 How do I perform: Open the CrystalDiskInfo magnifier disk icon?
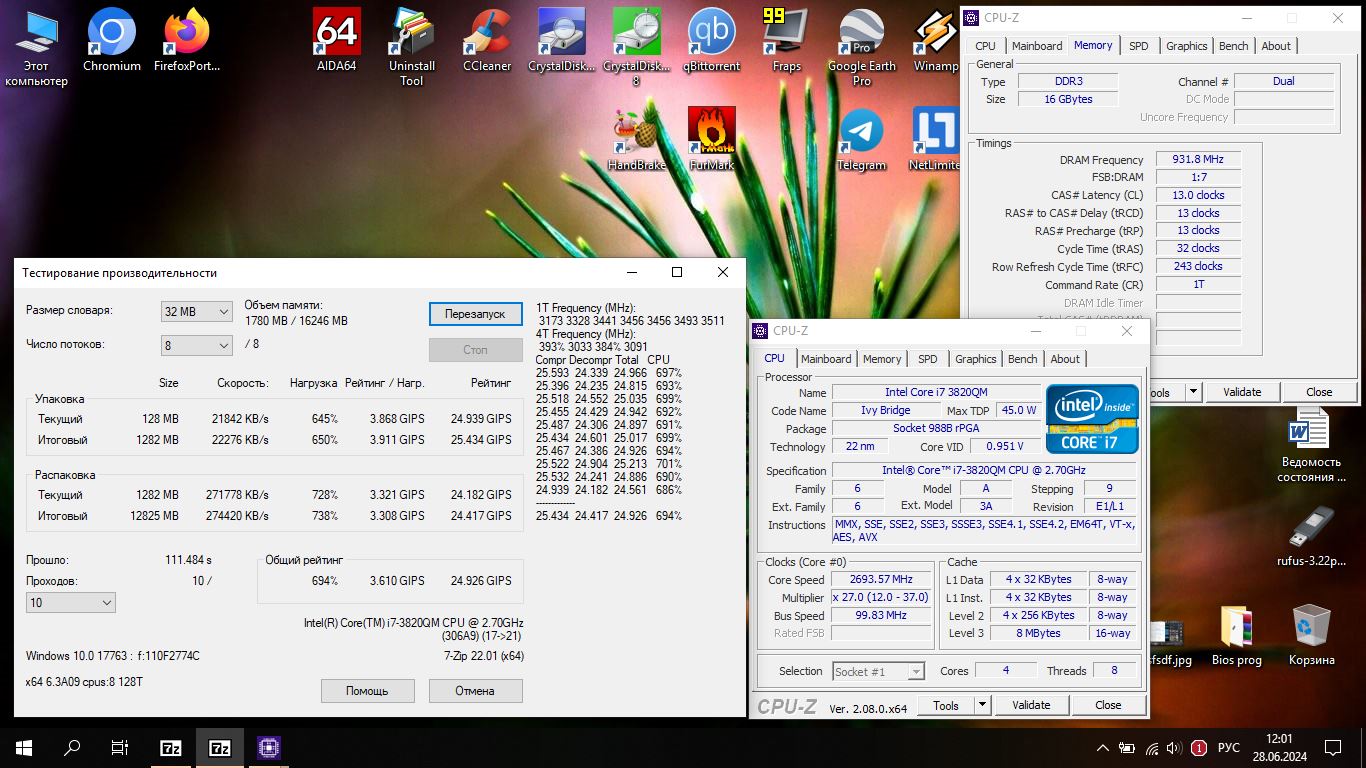click(x=562, y=40)
